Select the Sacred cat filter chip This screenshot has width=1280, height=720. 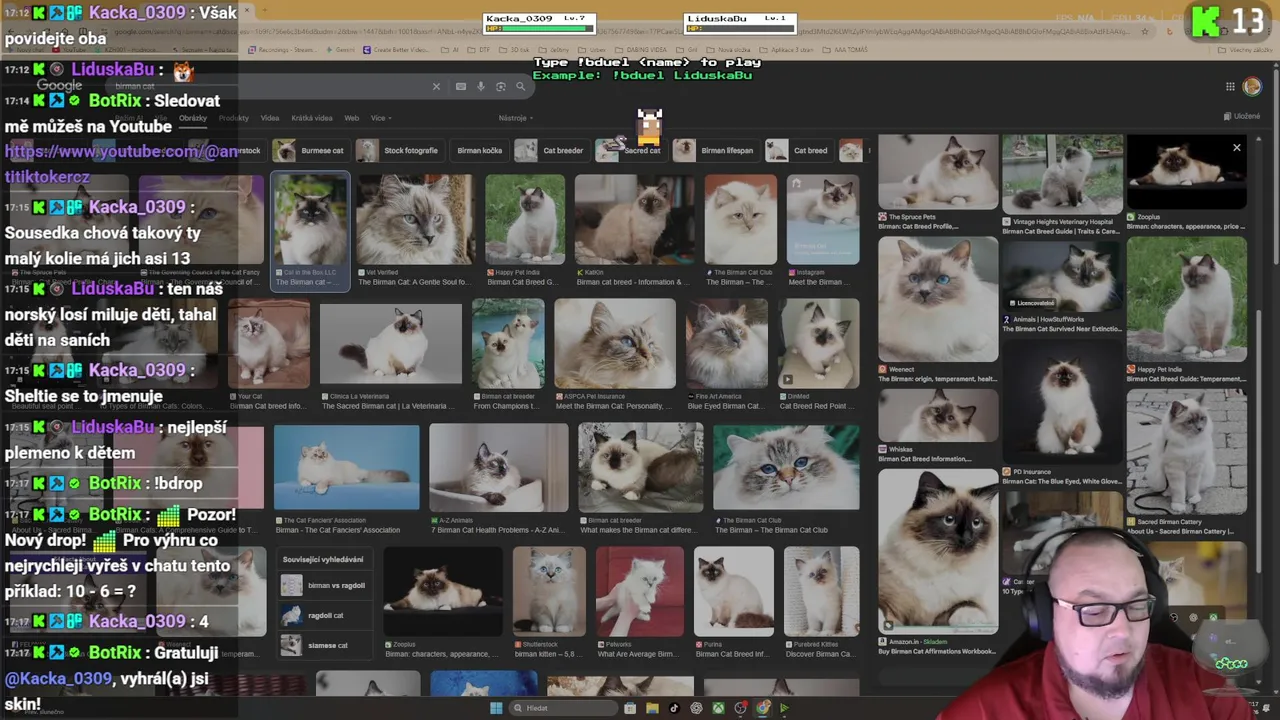tap(629, 150)
